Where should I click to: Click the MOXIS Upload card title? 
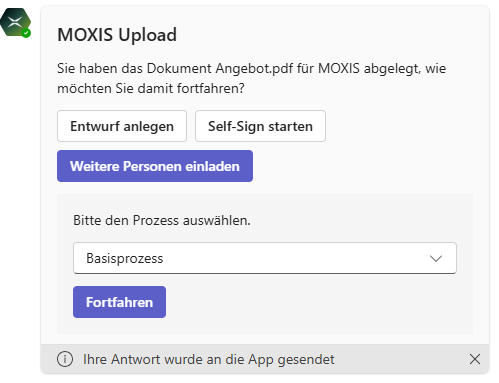(x=117, y=35)
